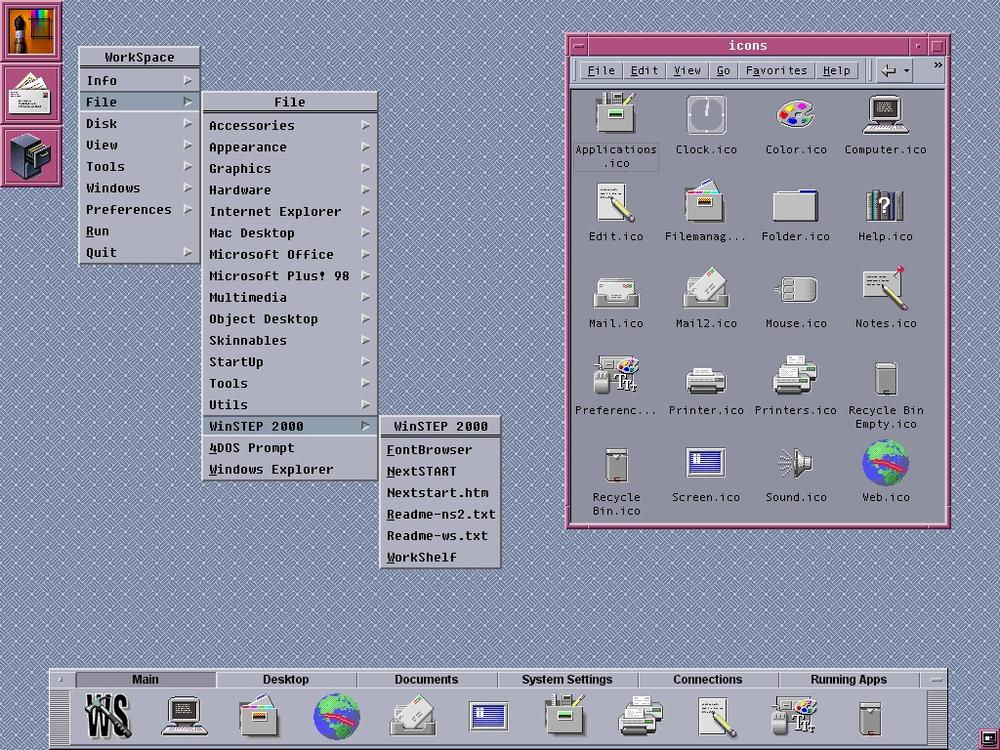Expand the Graphics submenu
The width and height of the screenshot is (1000, 750).
[x=290, y=169]
